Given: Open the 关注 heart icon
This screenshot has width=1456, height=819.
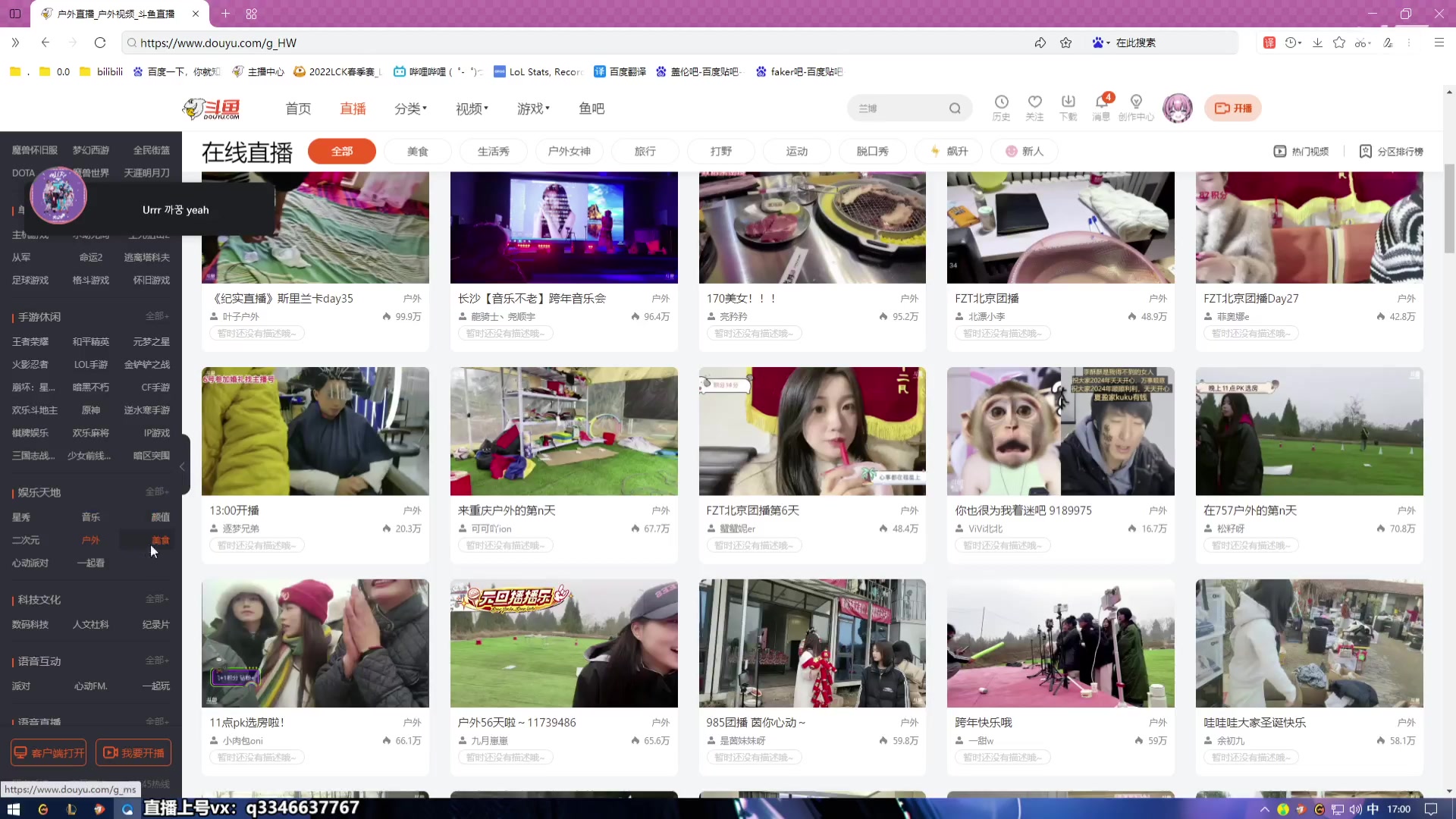Looking at the screenshot, I should pos(1034,108).
